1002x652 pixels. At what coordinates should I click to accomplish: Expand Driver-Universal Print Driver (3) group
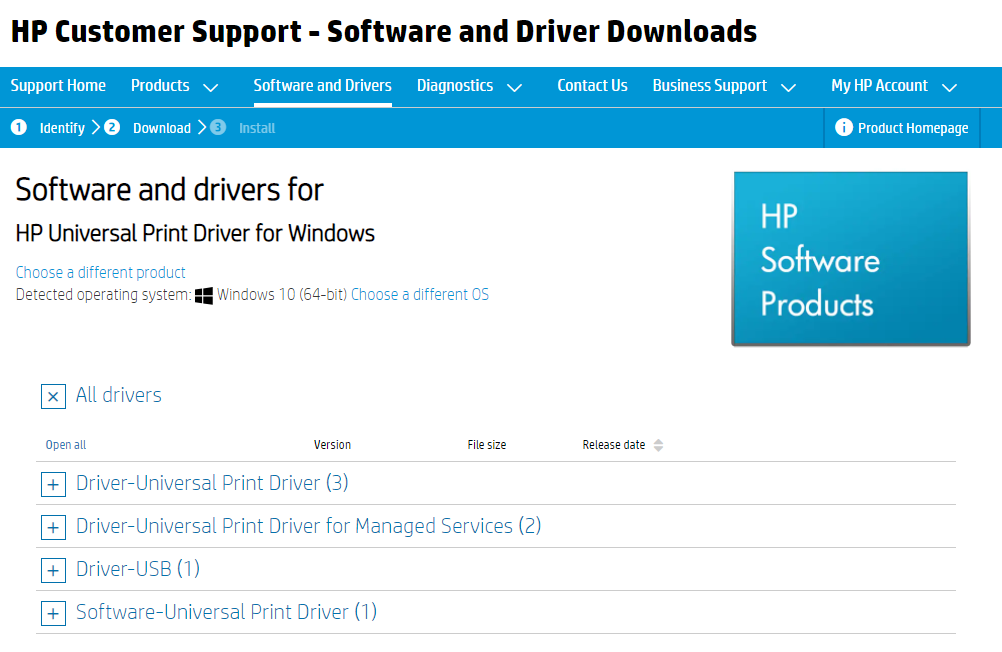pos(53,485)
